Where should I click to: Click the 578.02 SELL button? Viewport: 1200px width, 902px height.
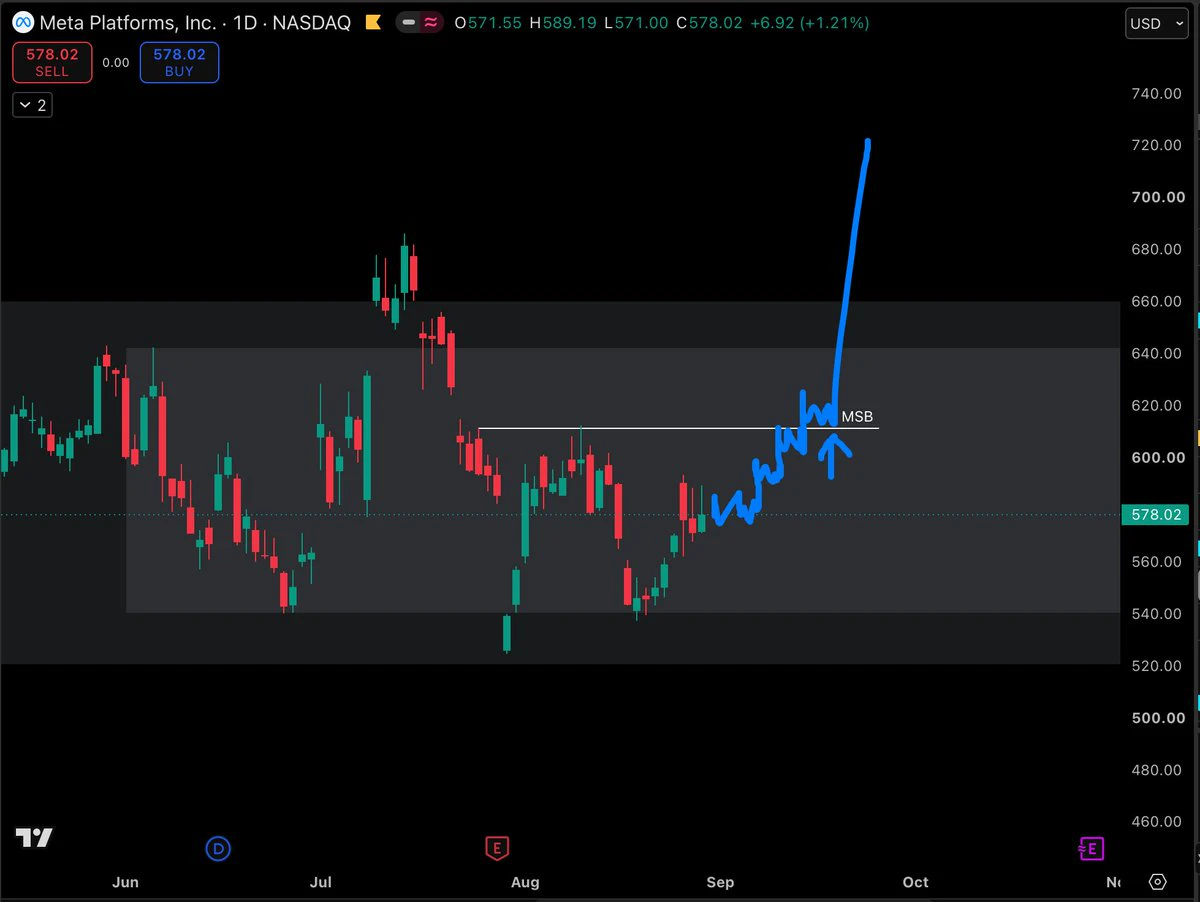click(52, 63)
